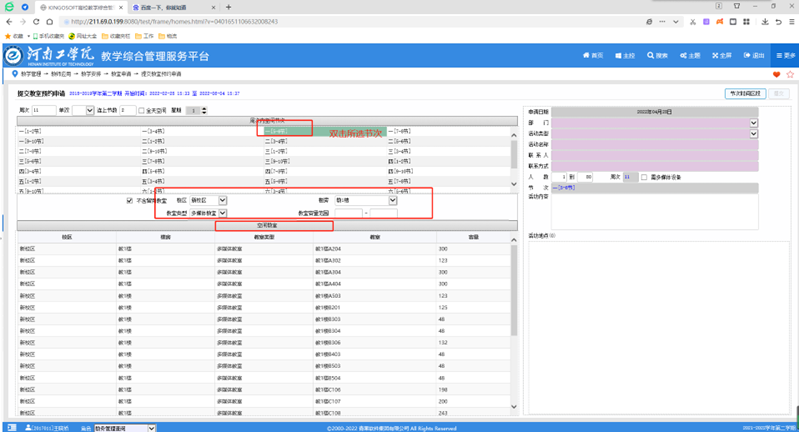
Task: Open the 单双 week dropdown
Action: coord(89,111)
